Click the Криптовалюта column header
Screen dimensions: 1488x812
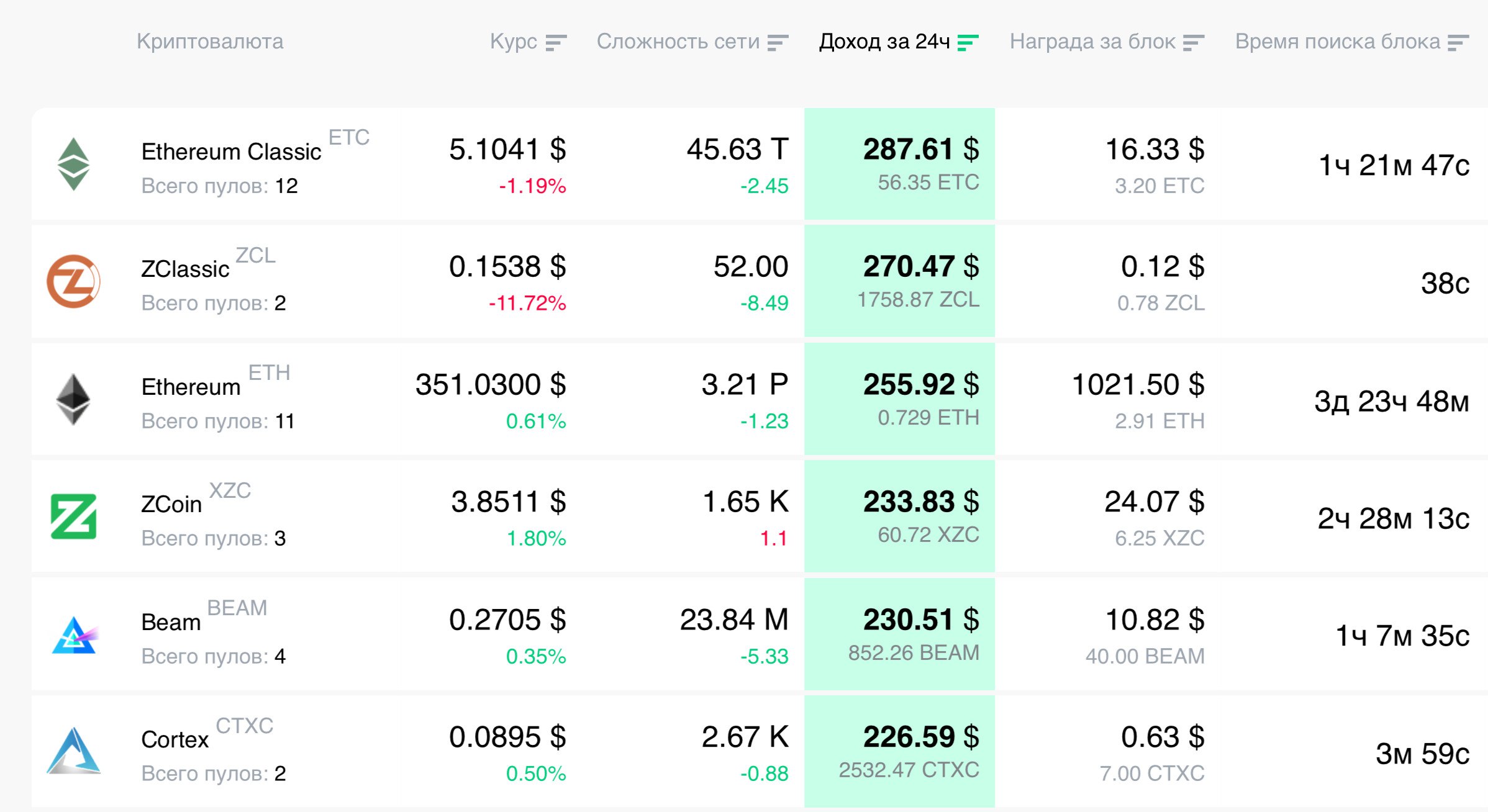coord(210,42)
